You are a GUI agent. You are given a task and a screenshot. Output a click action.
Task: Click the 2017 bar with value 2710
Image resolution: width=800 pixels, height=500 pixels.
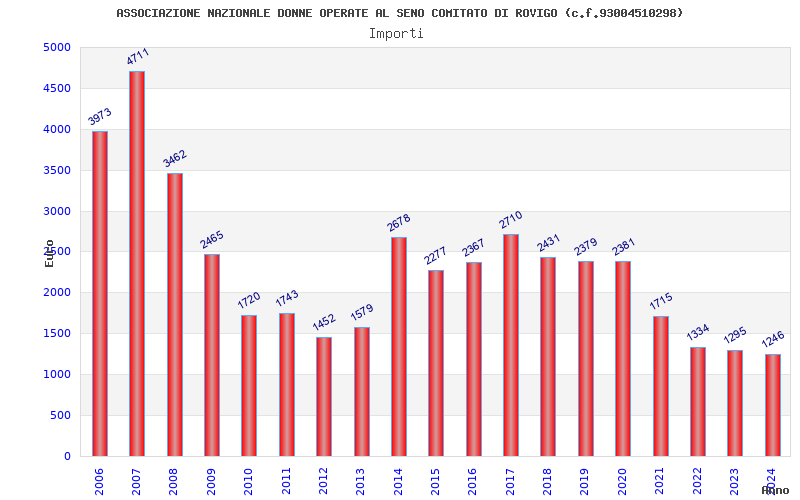tap(511, 345)
